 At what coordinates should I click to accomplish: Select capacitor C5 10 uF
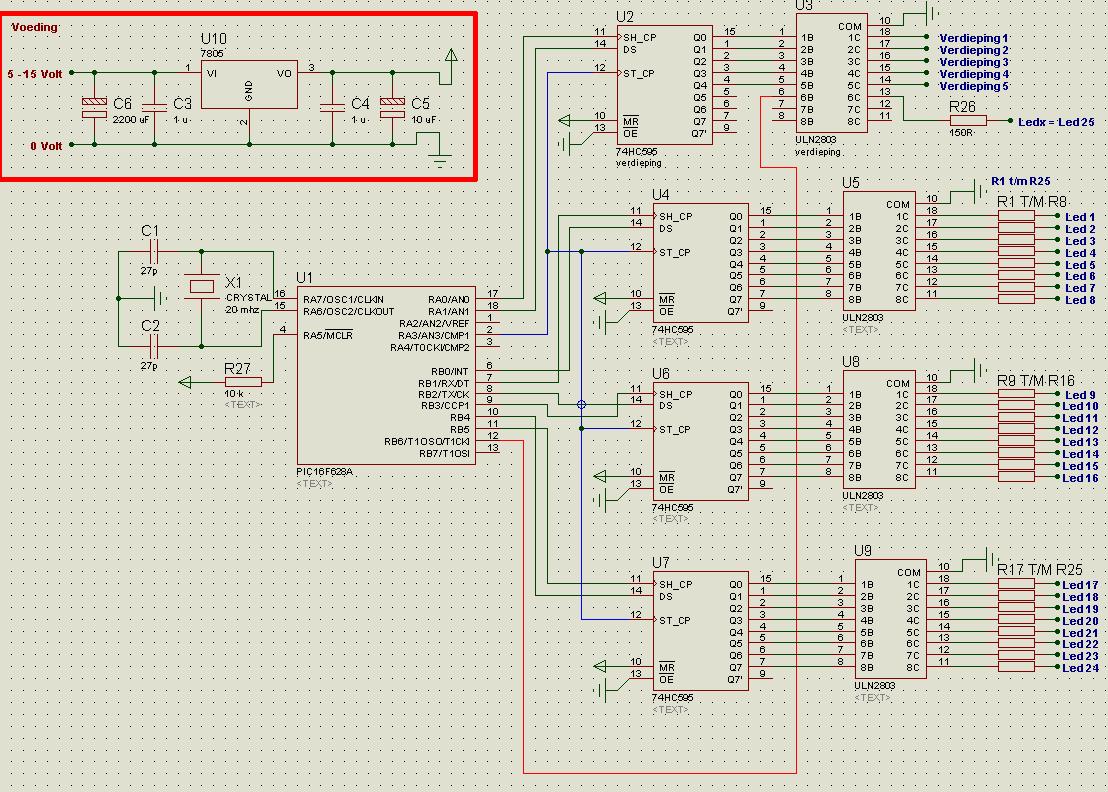pyautogui.click(x=390, y=103)
